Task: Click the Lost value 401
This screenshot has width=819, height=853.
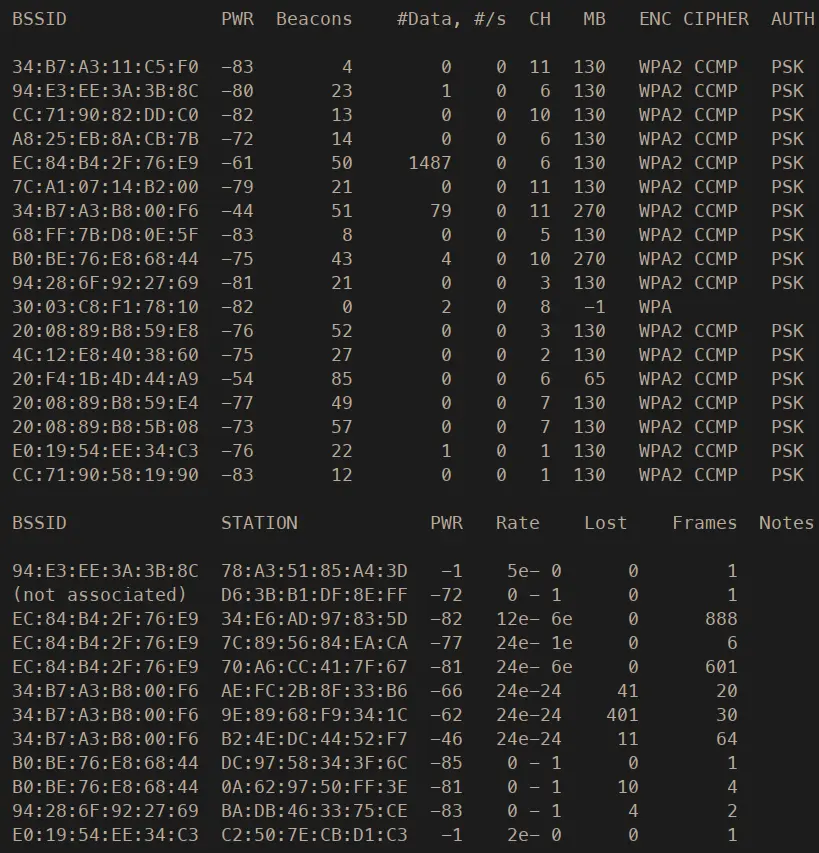Action: point(622,715)
